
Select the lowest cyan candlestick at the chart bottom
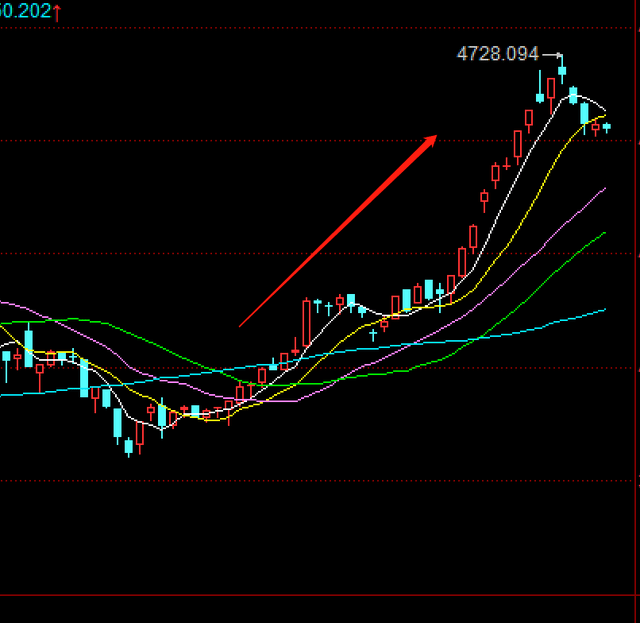tap(128, 445)
